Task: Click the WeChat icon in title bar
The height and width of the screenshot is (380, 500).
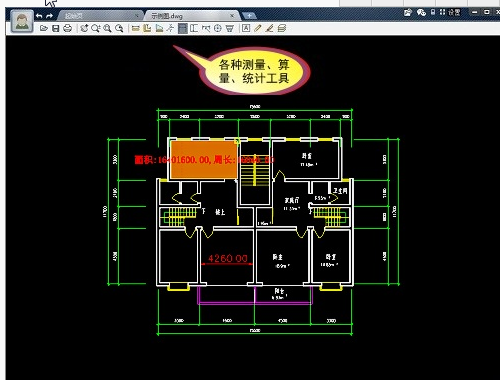Action: (421, 12)
